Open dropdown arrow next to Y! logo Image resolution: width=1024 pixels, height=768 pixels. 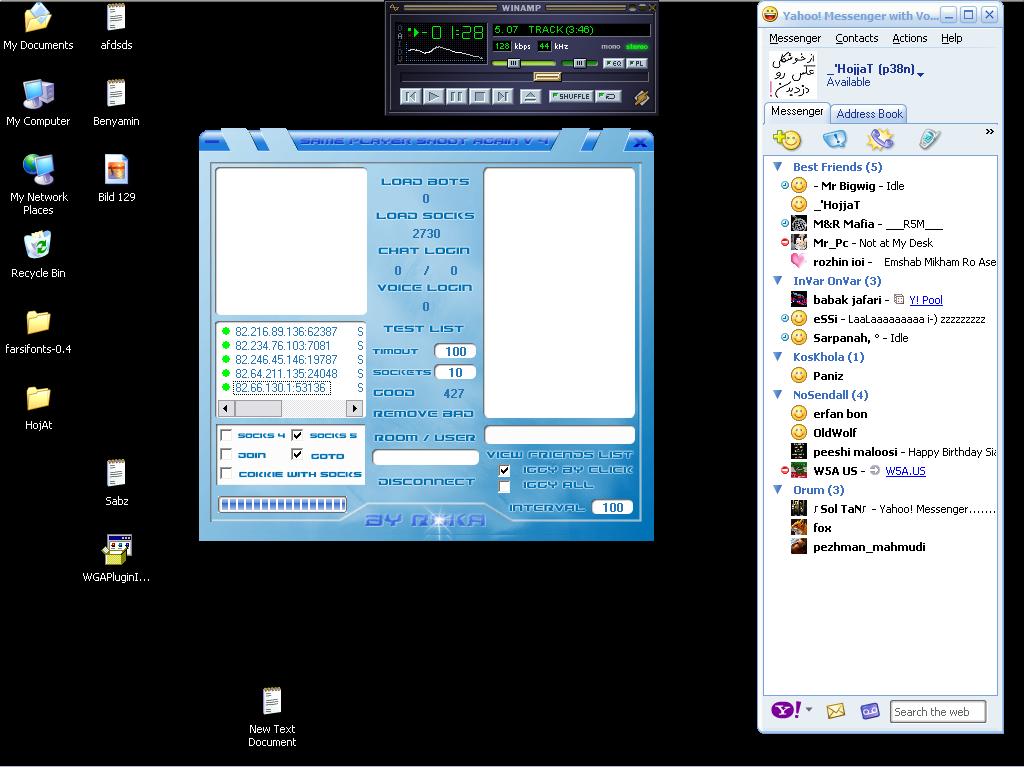point(809,709)
